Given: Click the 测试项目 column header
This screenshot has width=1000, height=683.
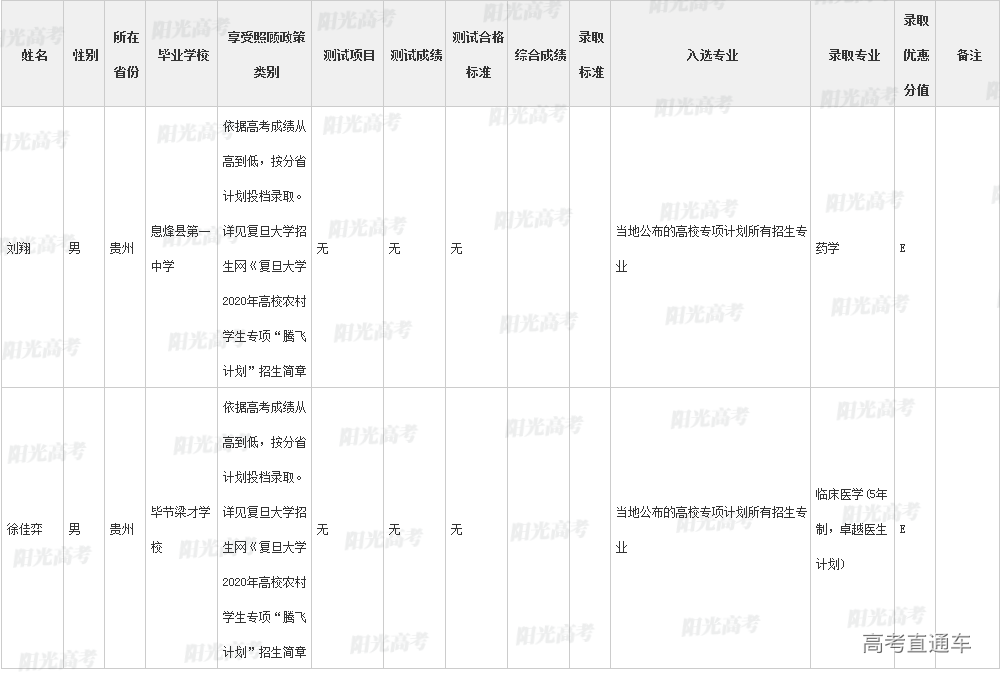Looking at the screenshot, I should tap(349, 55).
